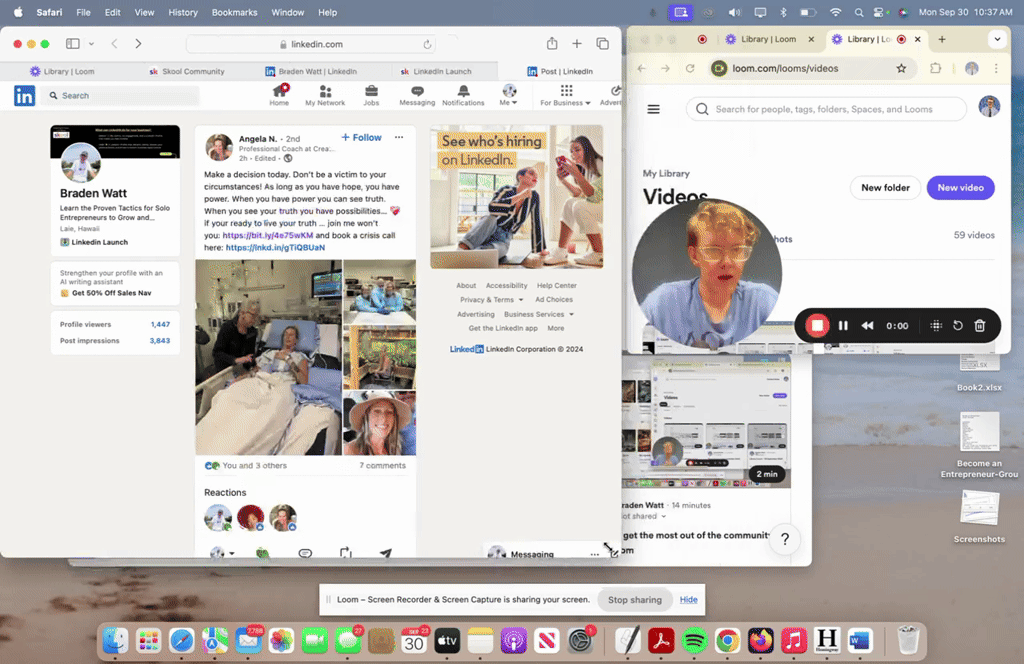Follow Angela N.
The width and height of the screenshot is (1024, 664).
pyautogui.click(x=361, y=138)
